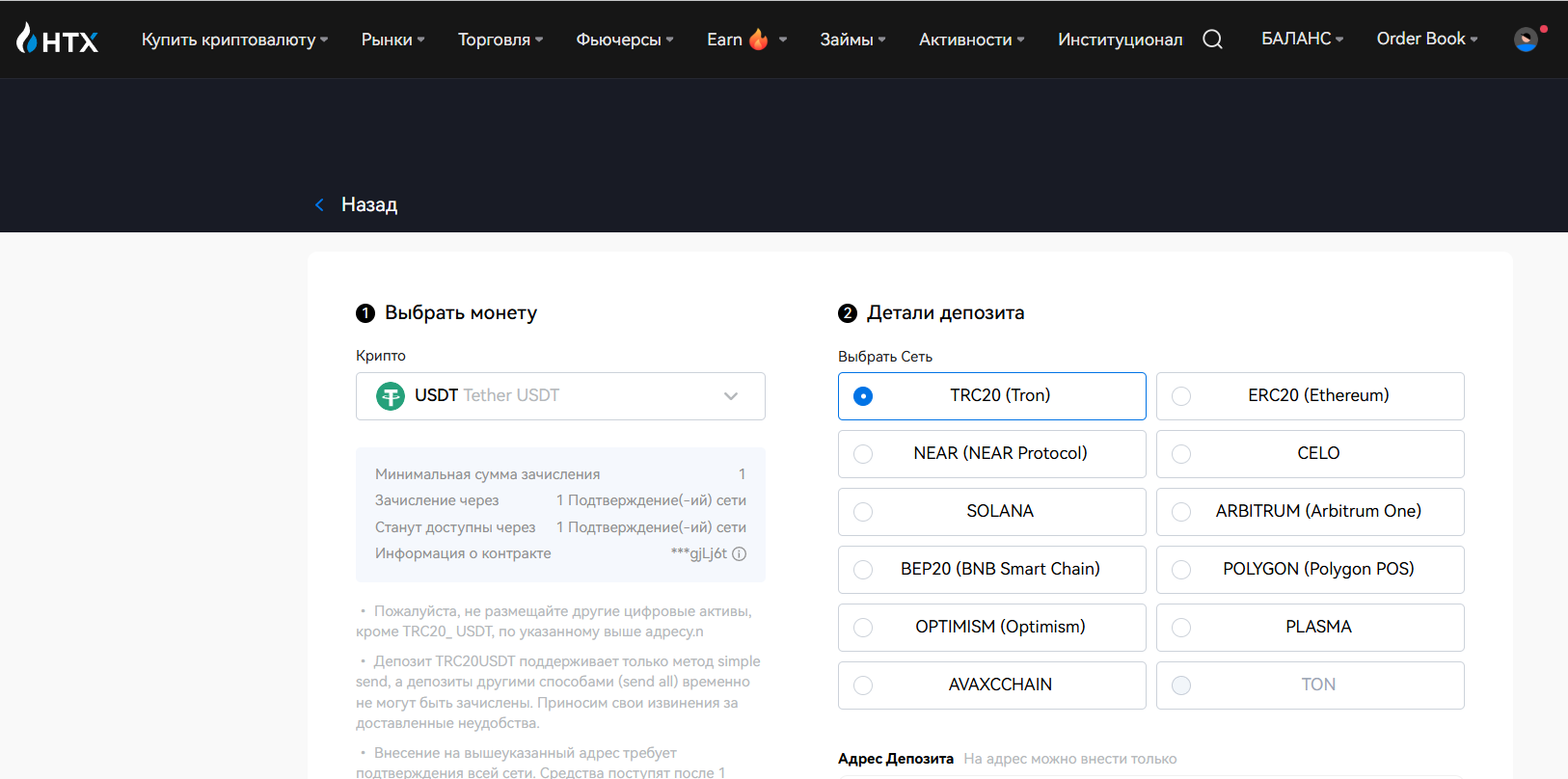Viewport: 1568px width, 779px height.
Task: Click the back arrow icon beside Назад
Action: tap(319, 204)
